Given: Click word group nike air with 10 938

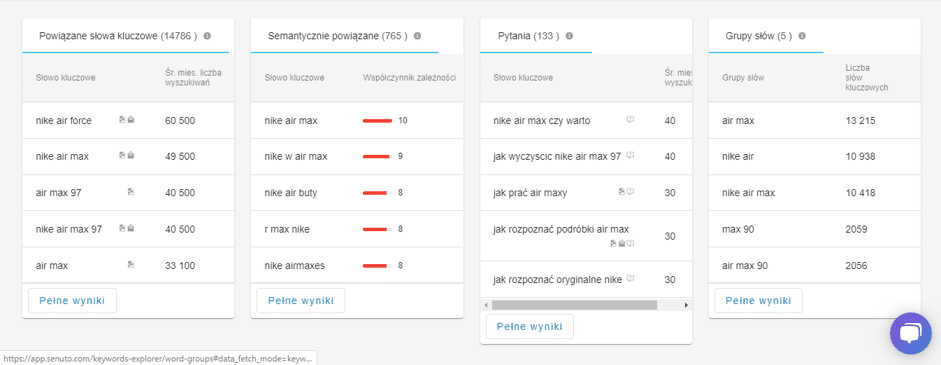Looking at the screenshot, I should (738, 157).
